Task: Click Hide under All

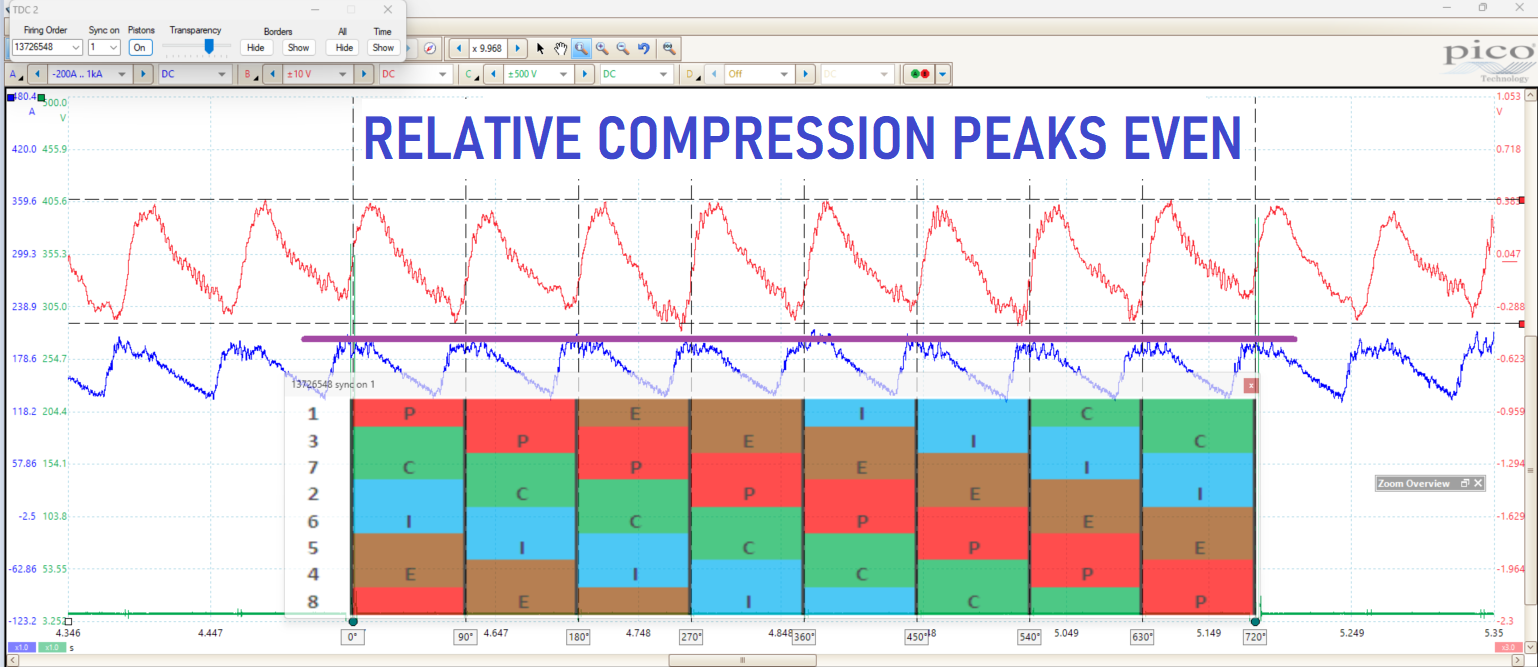Action: [x=343, y=47]
